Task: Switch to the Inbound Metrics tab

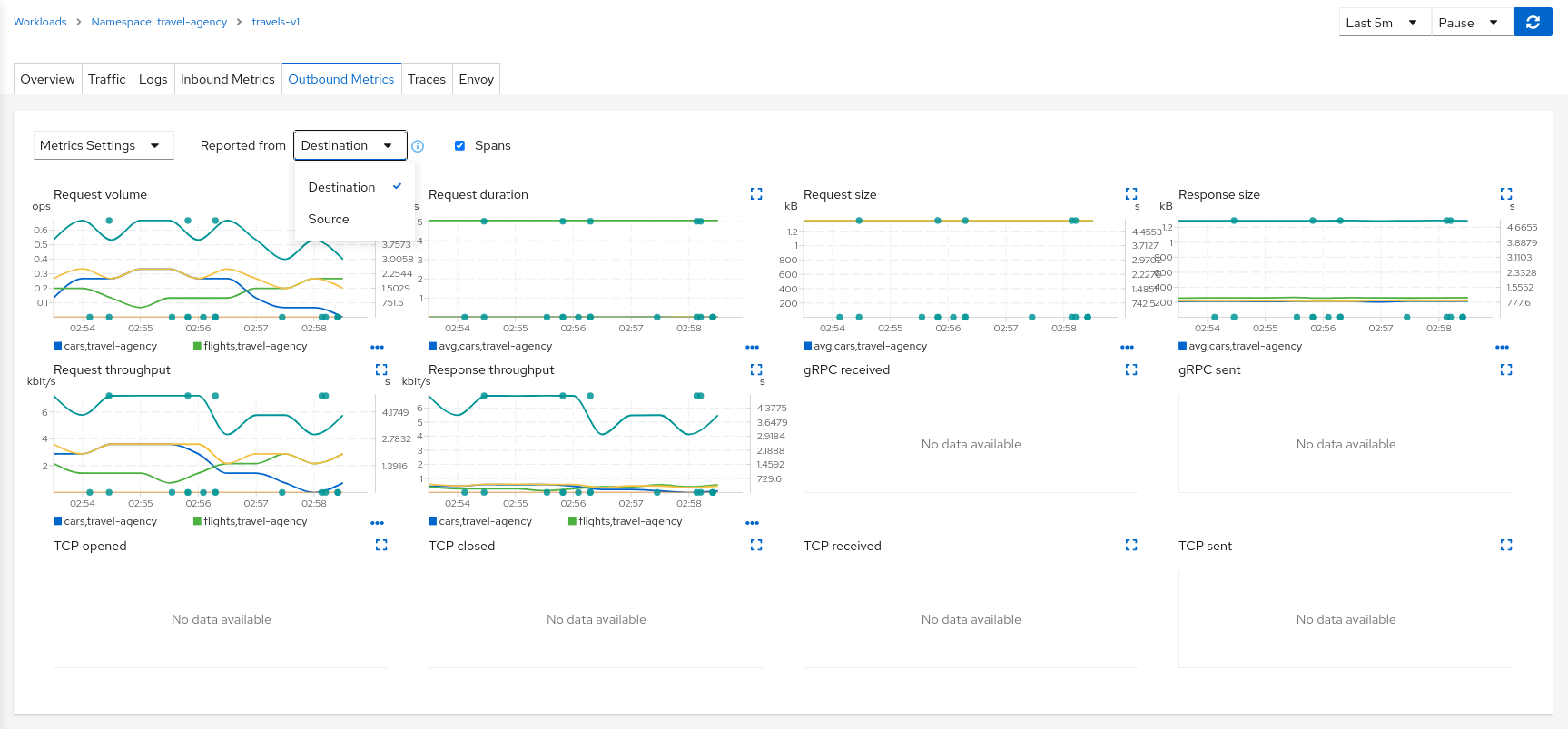Action: point(227,79)
